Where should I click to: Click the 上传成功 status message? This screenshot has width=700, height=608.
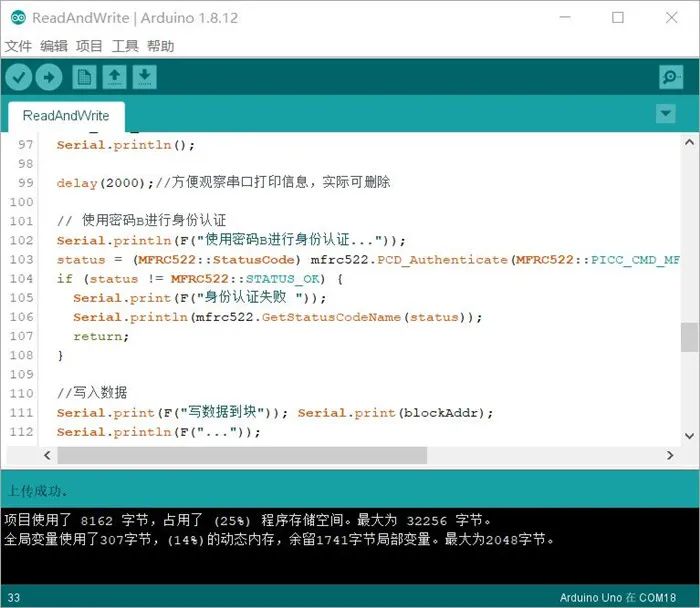[38, 491]
